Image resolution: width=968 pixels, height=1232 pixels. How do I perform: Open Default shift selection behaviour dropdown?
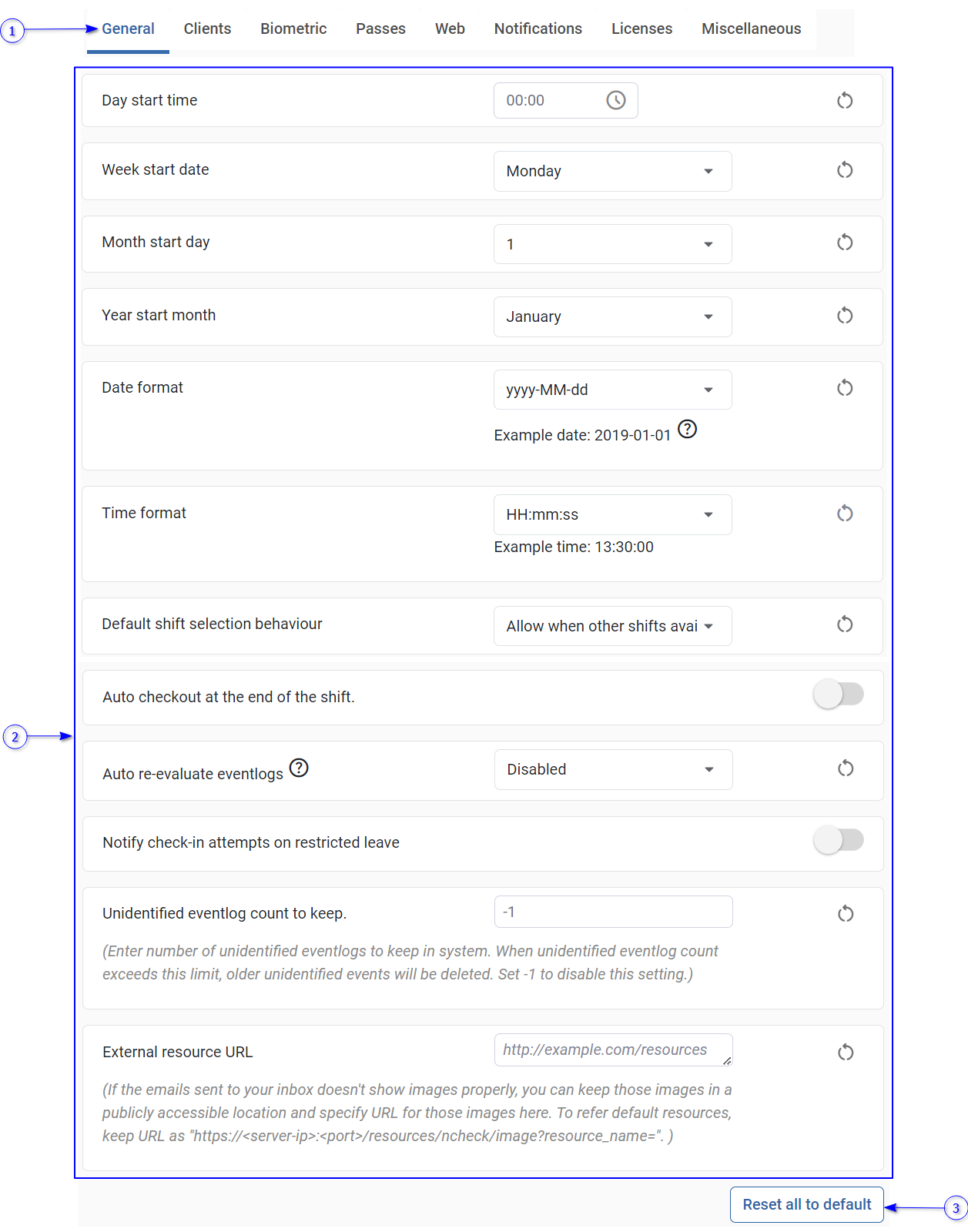[x=612, y=626]
